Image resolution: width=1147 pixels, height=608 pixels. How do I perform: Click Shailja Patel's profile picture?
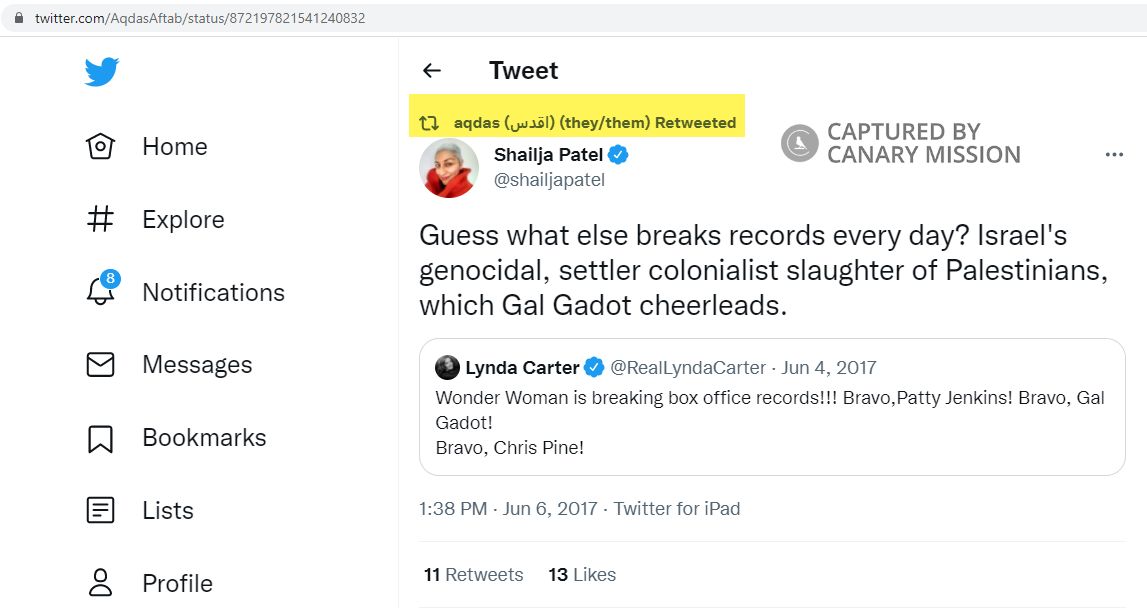(449, 168)
